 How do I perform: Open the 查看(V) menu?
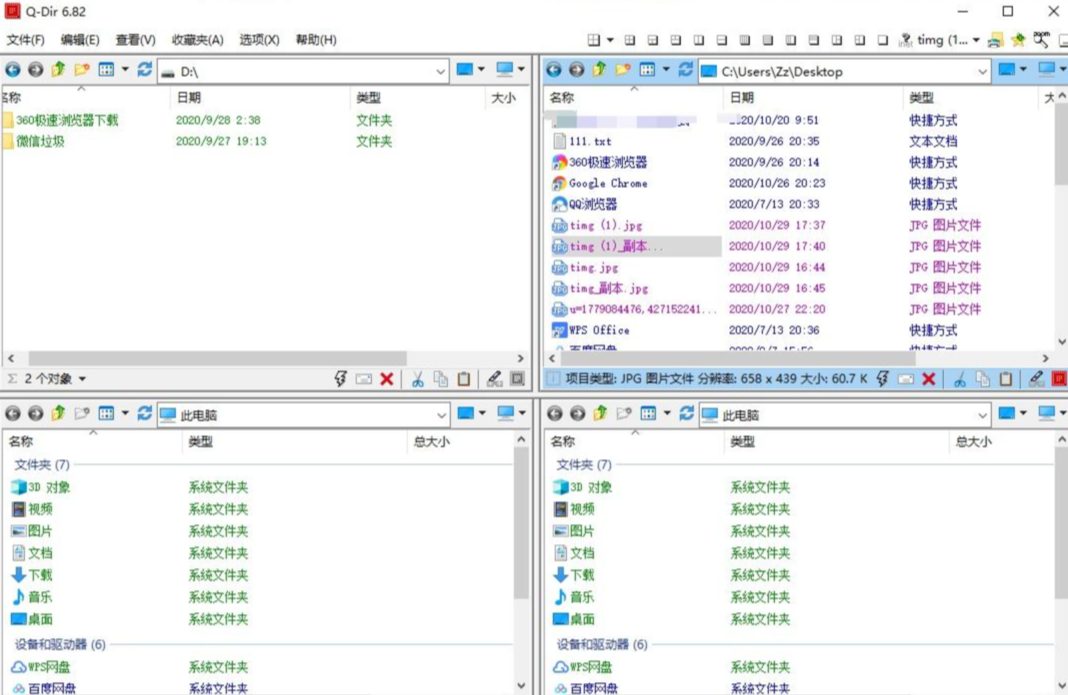(x=136, y=40)
